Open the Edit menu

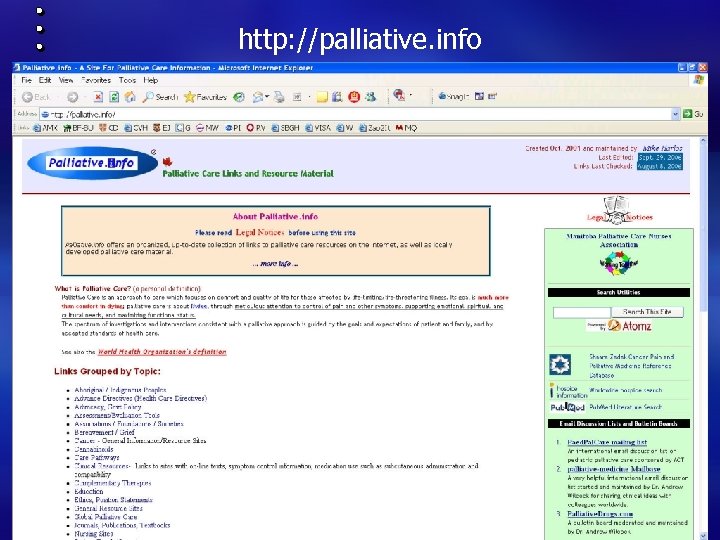tap(45, 80)
